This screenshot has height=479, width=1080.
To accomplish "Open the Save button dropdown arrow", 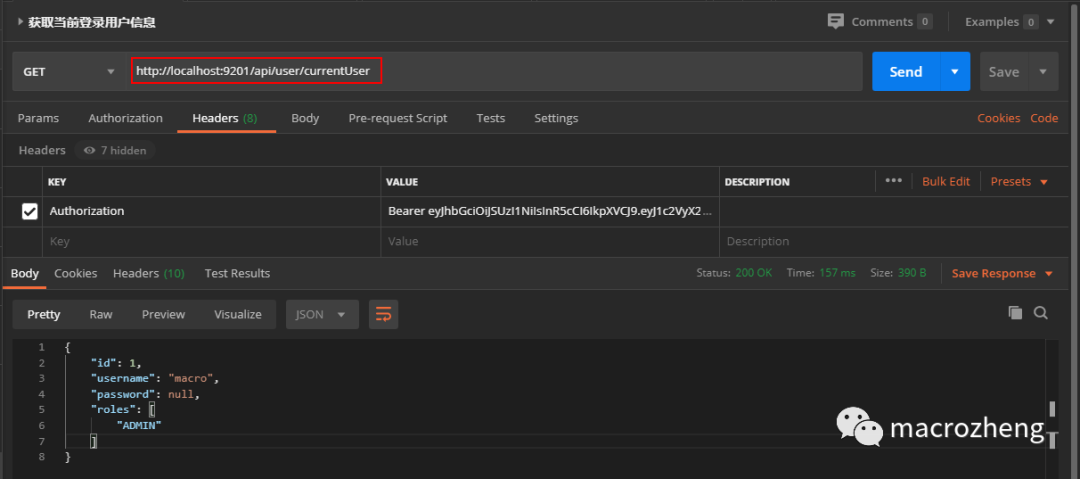I will (x=1043, y=72).
